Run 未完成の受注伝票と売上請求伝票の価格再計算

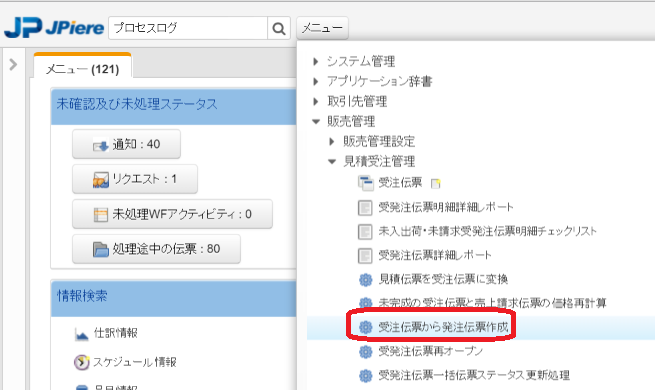(x=492, y=303)
